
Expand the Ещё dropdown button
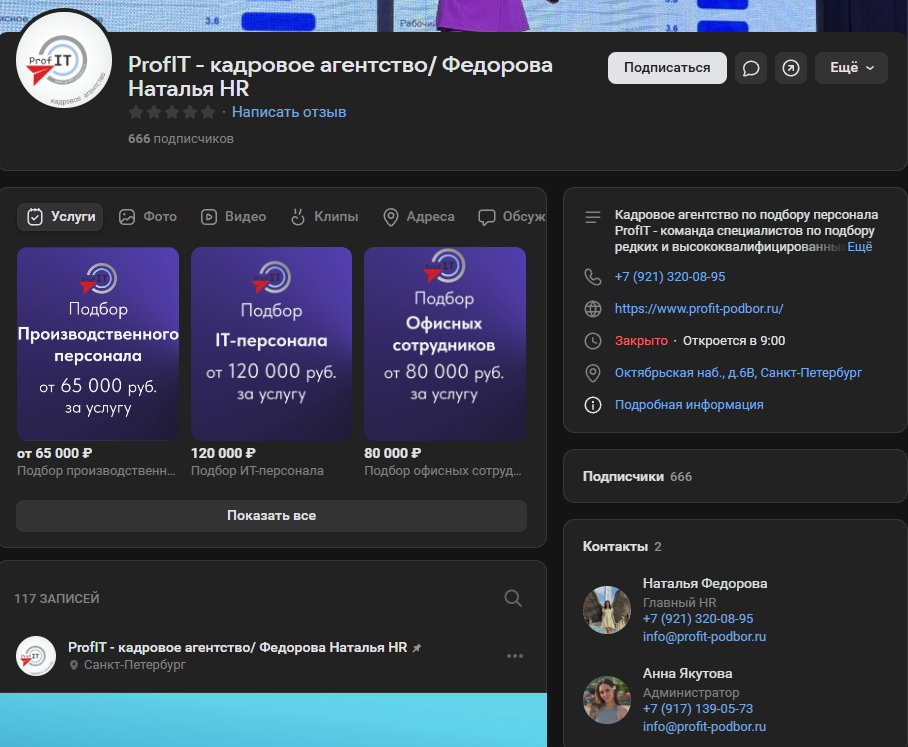click(x=851, y=68)
